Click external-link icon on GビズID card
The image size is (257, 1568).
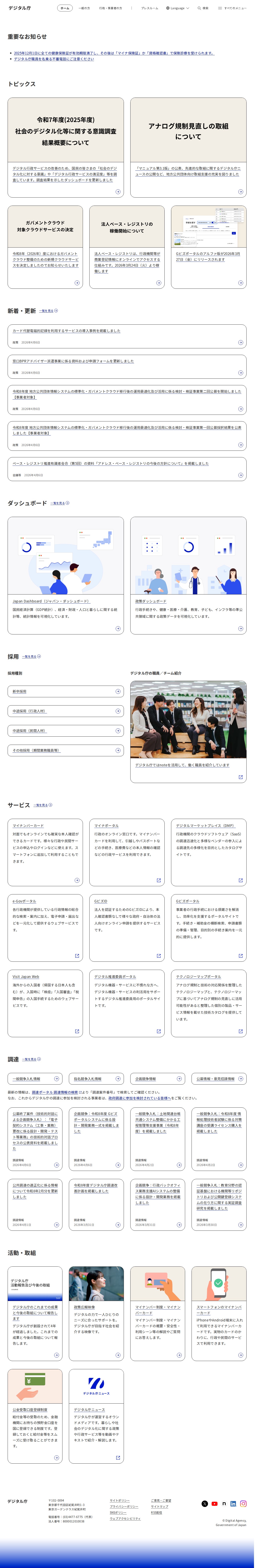pyautogui.click(x=159, y=956)
